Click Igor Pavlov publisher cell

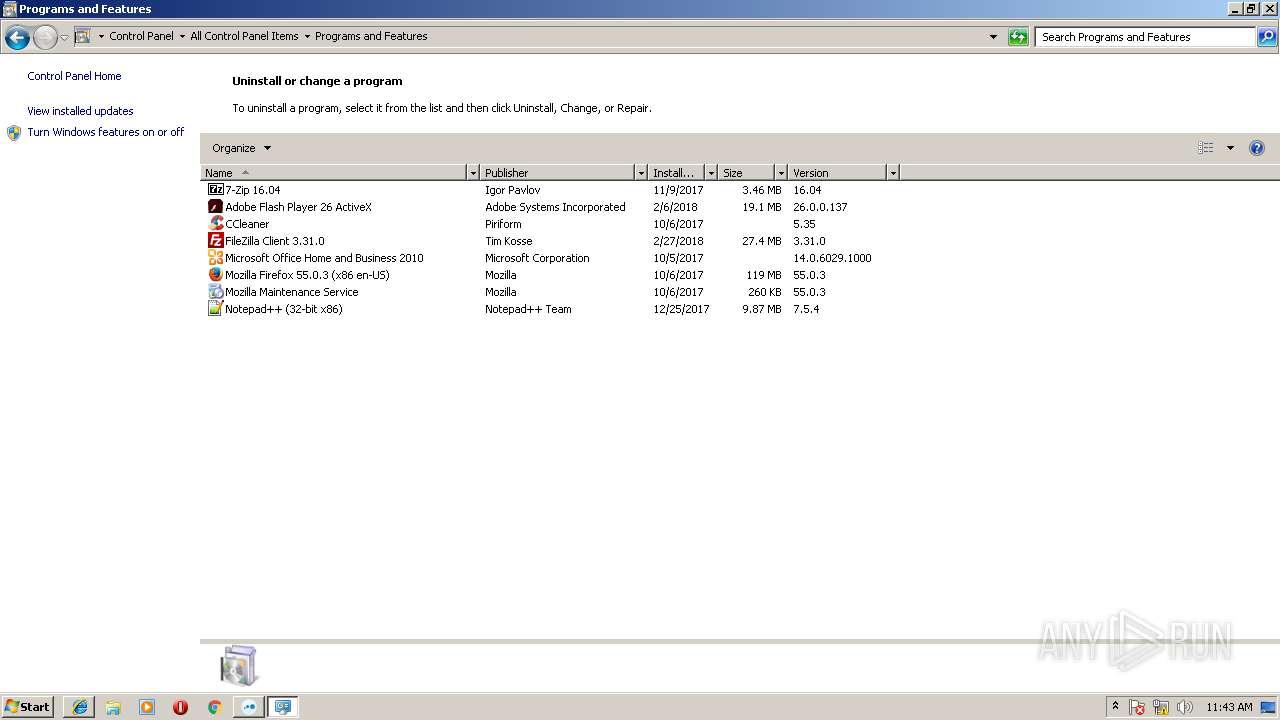(x=512, y=190)
